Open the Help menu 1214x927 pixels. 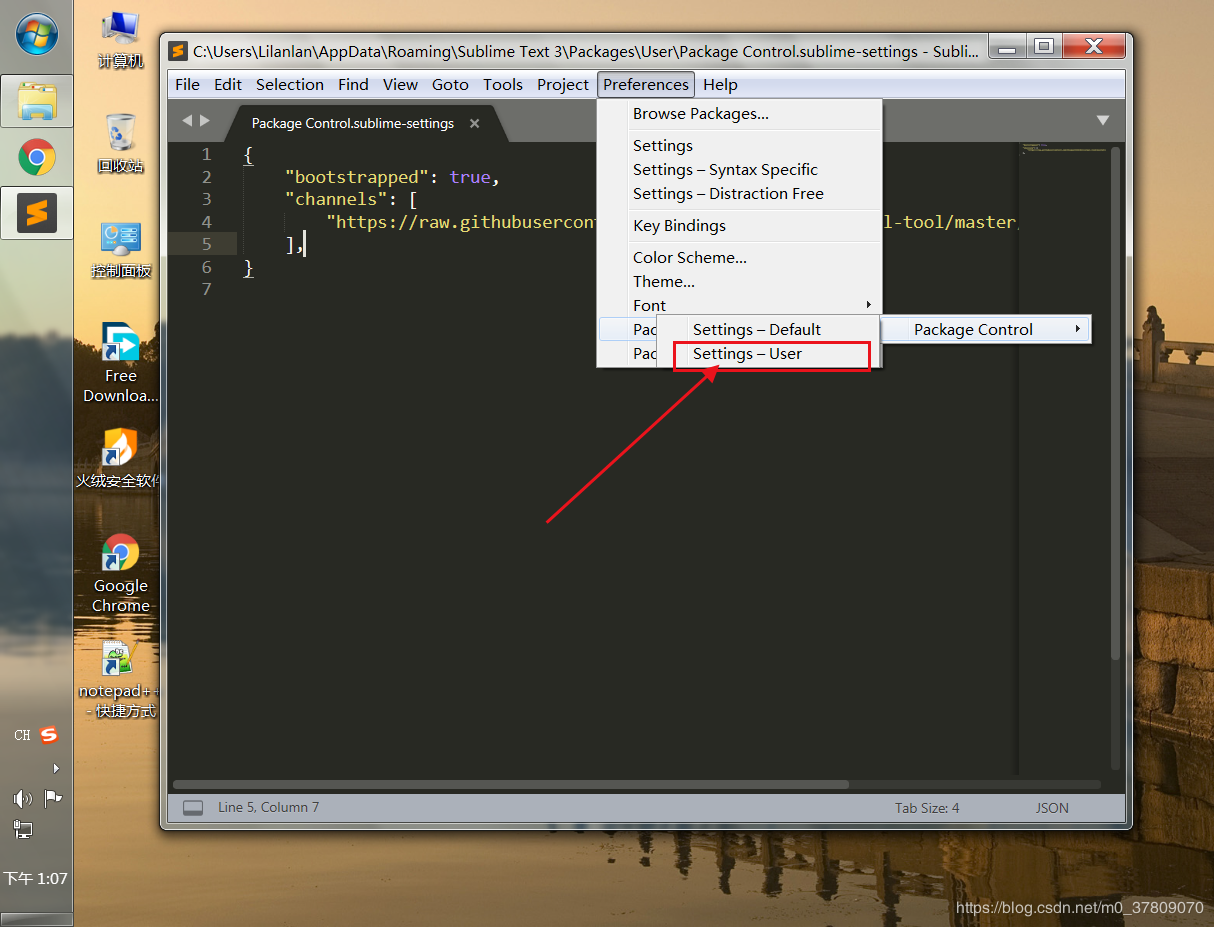(720, 84)
